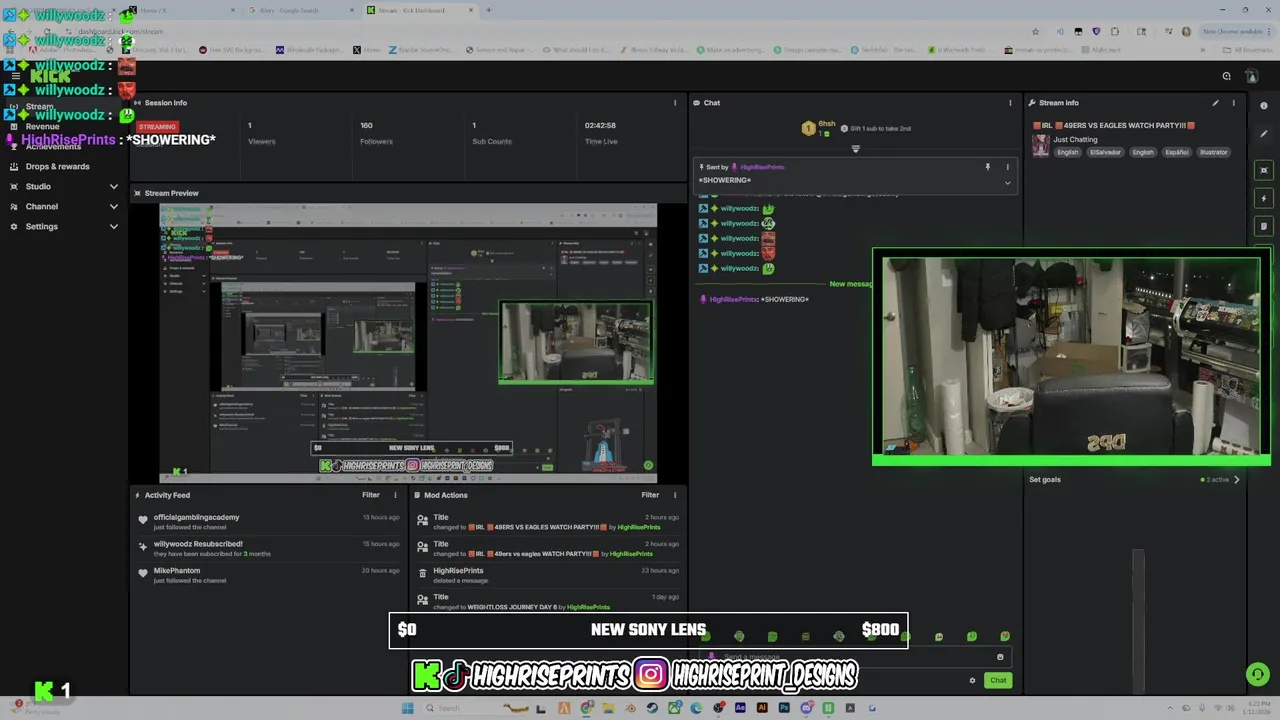1280x720 pixels.
Task: Open Set goals via the arrow
Action: point(1237,480)
